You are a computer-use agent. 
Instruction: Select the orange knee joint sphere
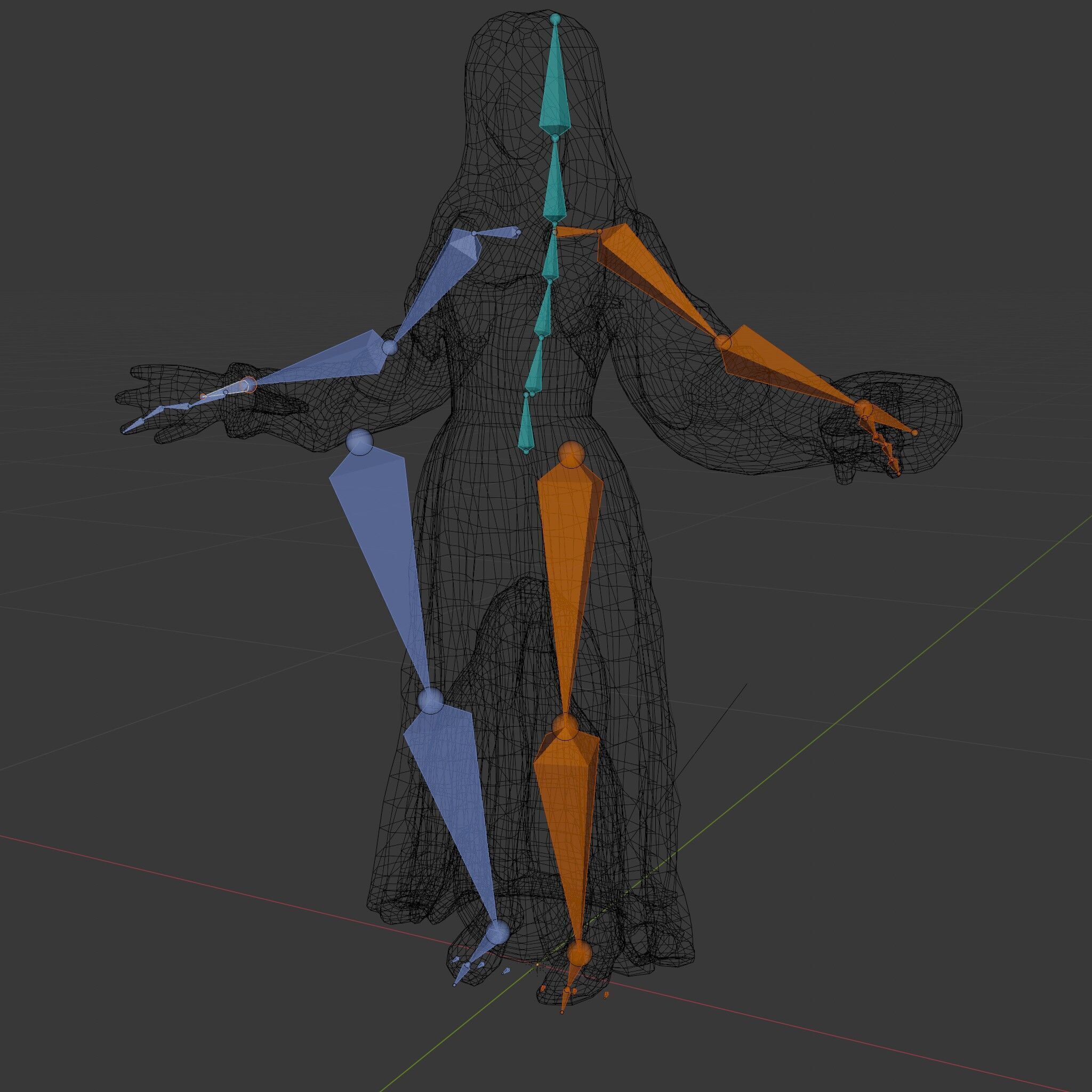[x=565, y=727]
